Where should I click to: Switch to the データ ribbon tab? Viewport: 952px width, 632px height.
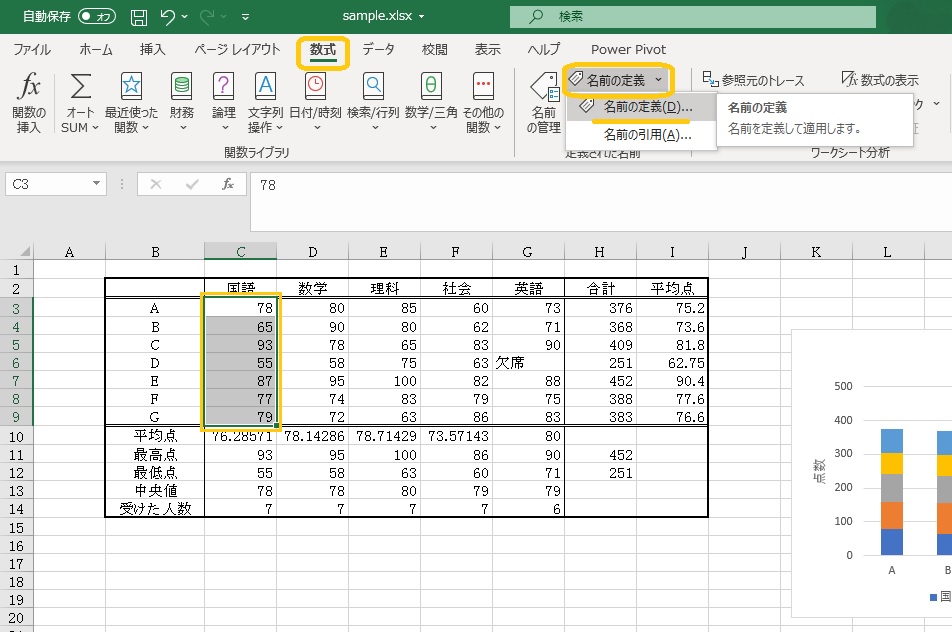click(378, 49)
